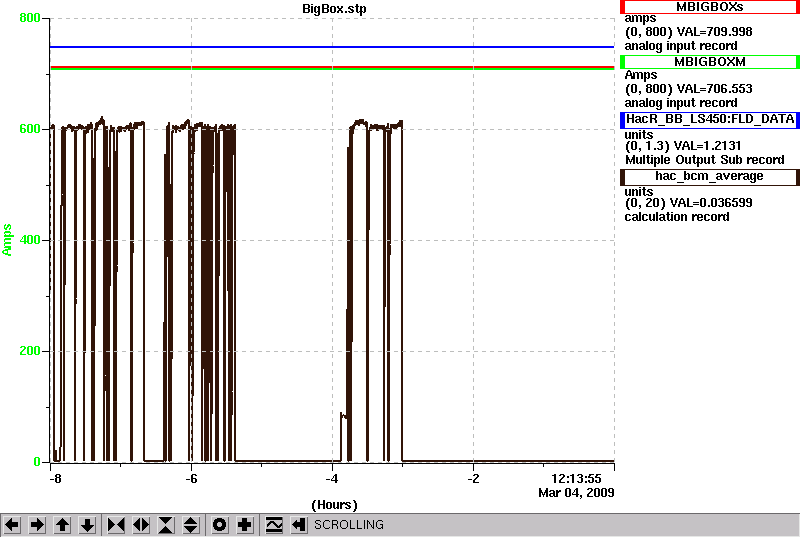Click the hourglass vertical zoom icon
The height and width of the screenshot is (537, 800).
(166, 525)
